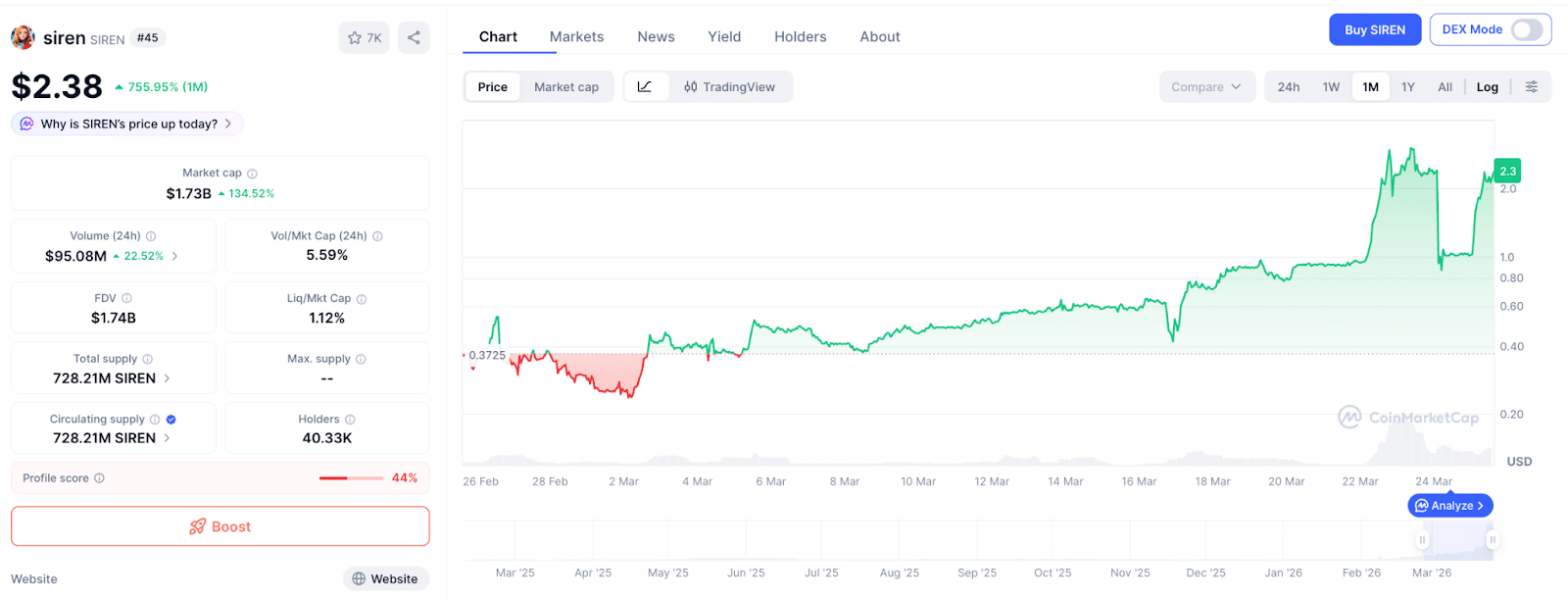Click Vol/Mkt Cap (24h) info icon
1568x600 pixels.
(x=377, y=236)
